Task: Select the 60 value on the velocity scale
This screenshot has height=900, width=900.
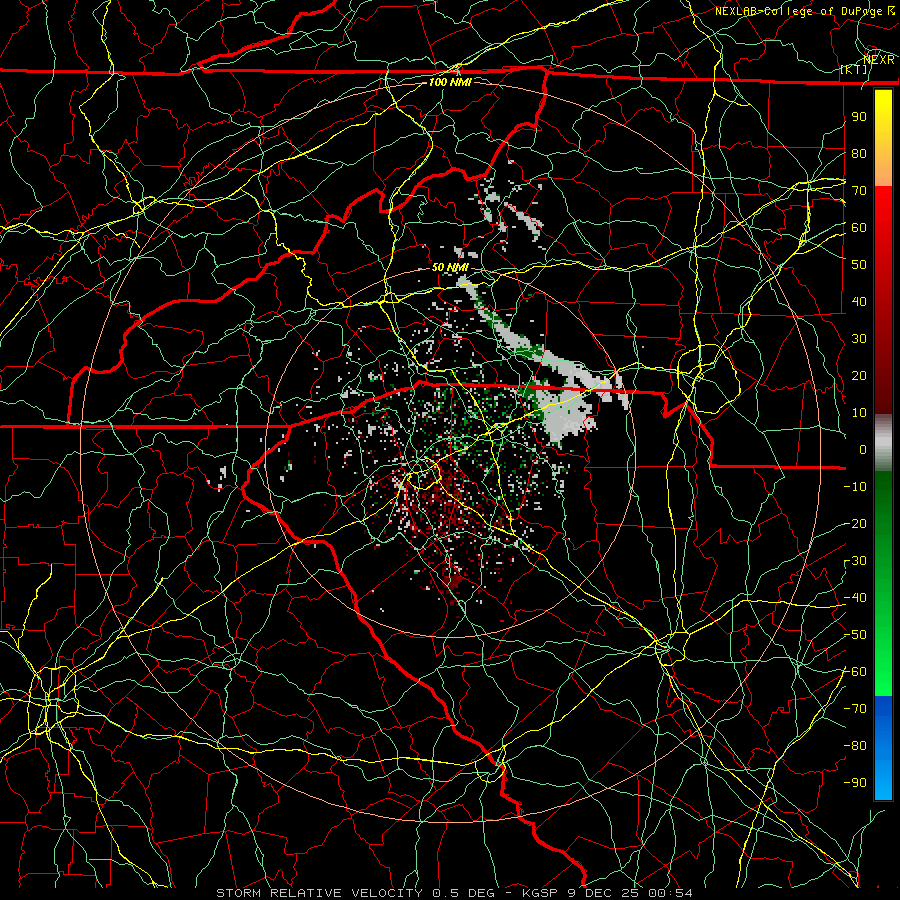Action: pyautogui.click(x=859, y=227)
